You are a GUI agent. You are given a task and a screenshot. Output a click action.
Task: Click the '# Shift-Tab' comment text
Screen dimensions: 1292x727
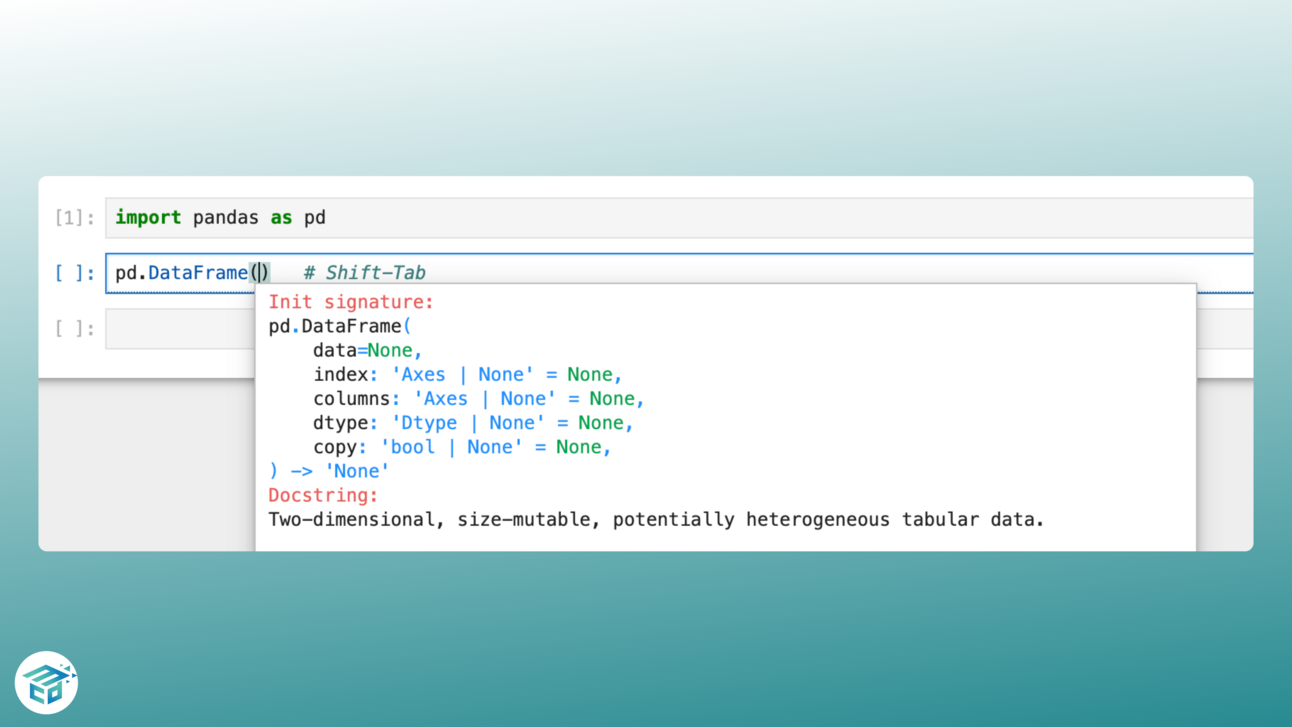[365, 273]
